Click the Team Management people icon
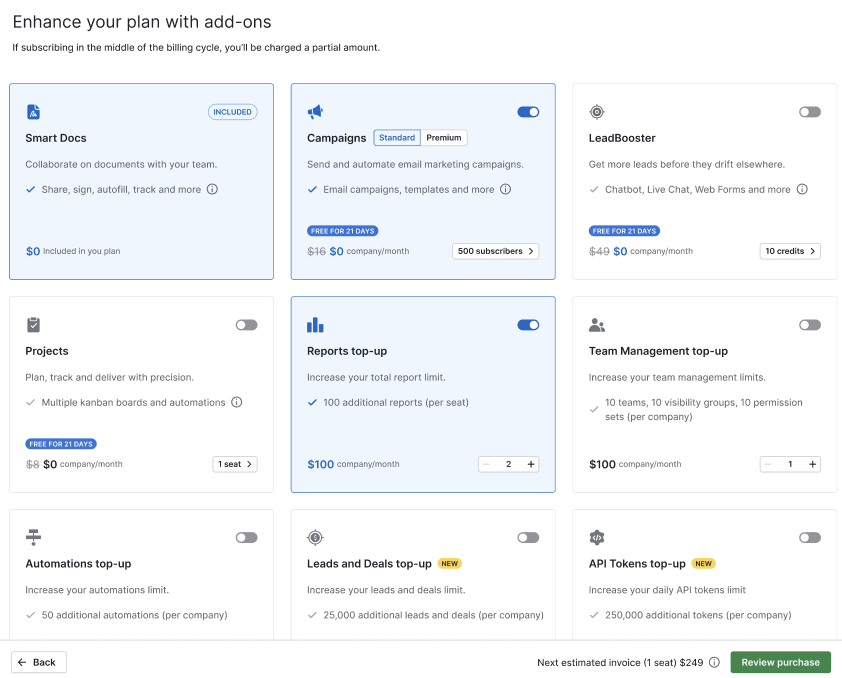Screen dimensions: 842x678 coord(598,325)
